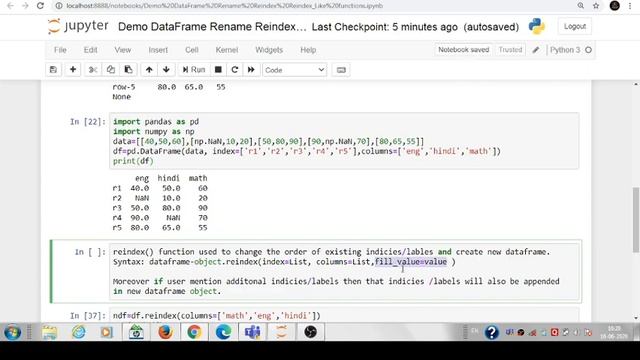The image size is (640, 360).
Task: Click the In [37] ndf=df.reindex code cell
Action: tap(344, 316)
